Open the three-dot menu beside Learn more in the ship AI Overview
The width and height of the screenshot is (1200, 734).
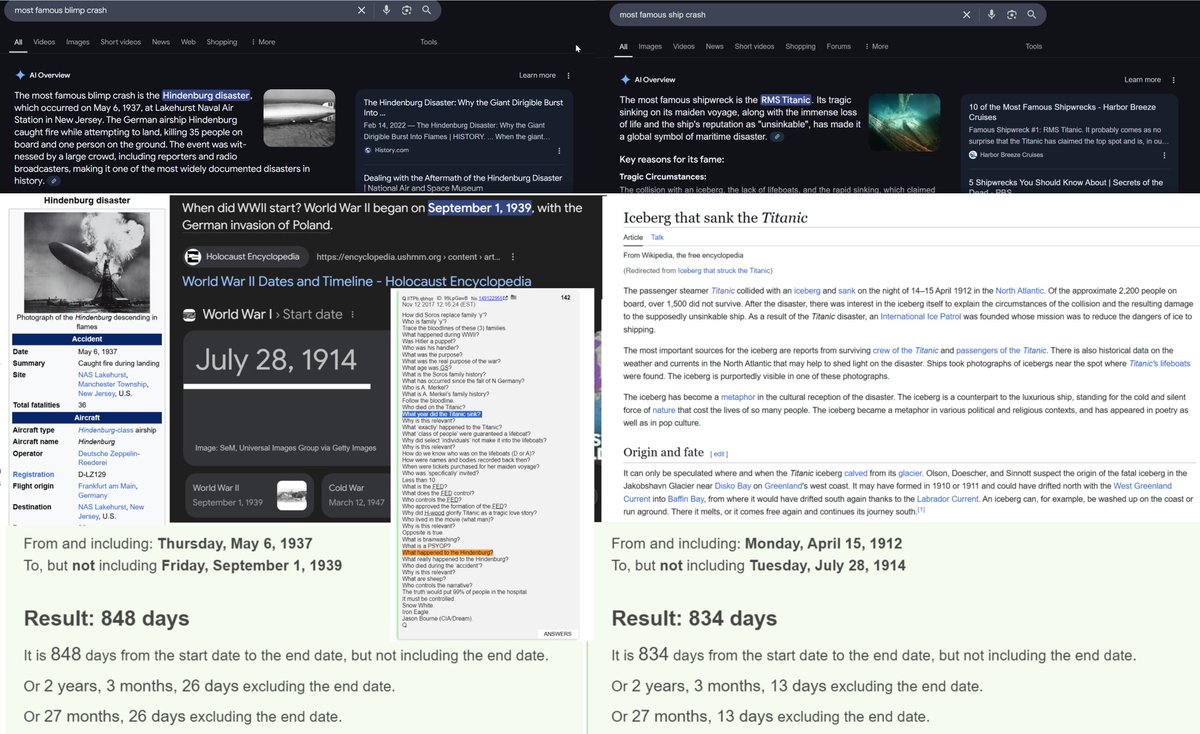point(1174,79)
